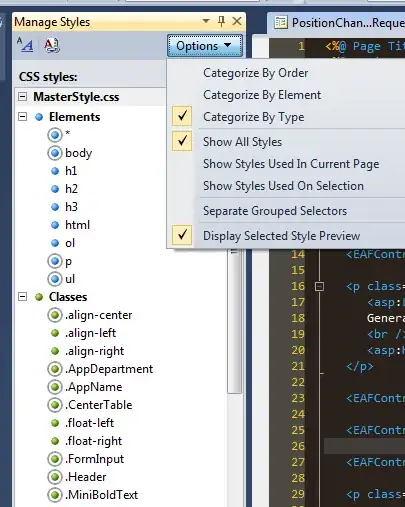Click line number 26 in the editor
This screenshot has height=507, width=405.
298,446
